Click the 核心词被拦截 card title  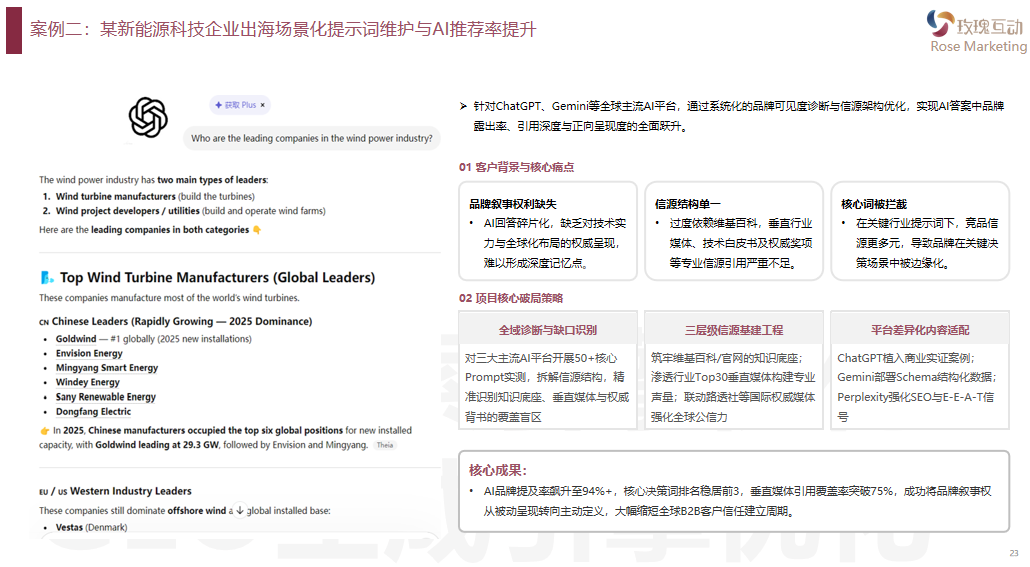point(874,204)
